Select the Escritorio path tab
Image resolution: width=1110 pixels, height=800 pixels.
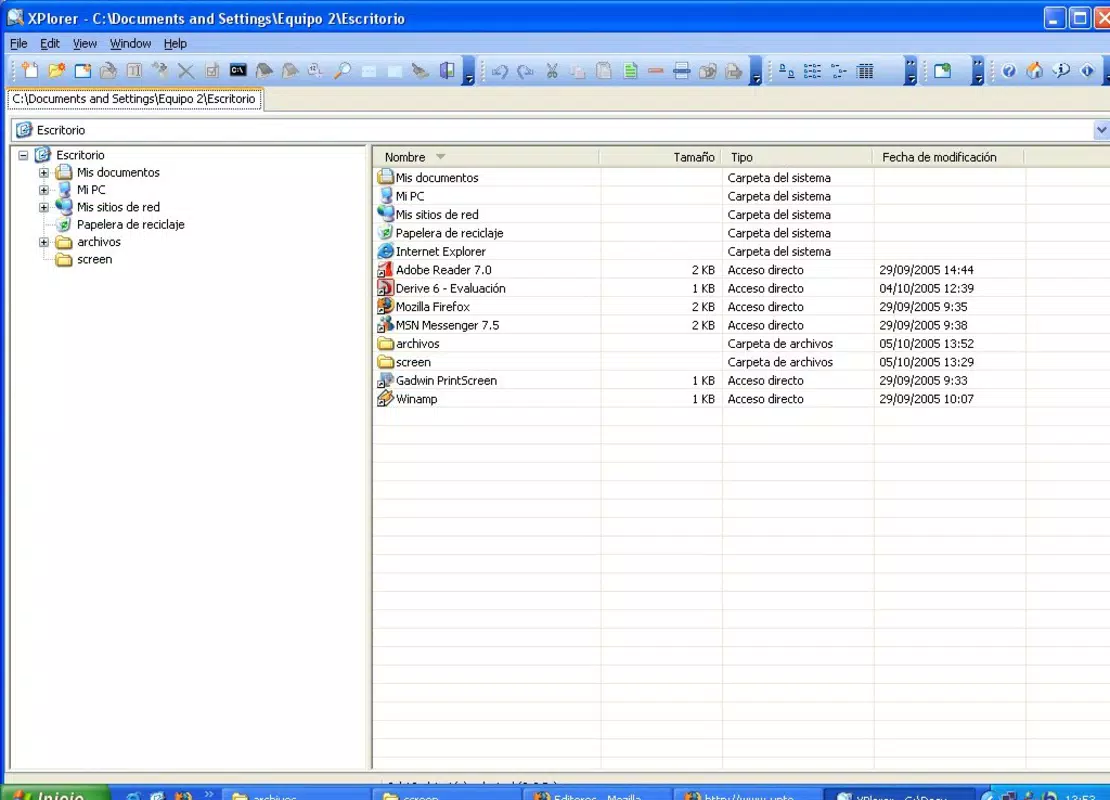134,99
